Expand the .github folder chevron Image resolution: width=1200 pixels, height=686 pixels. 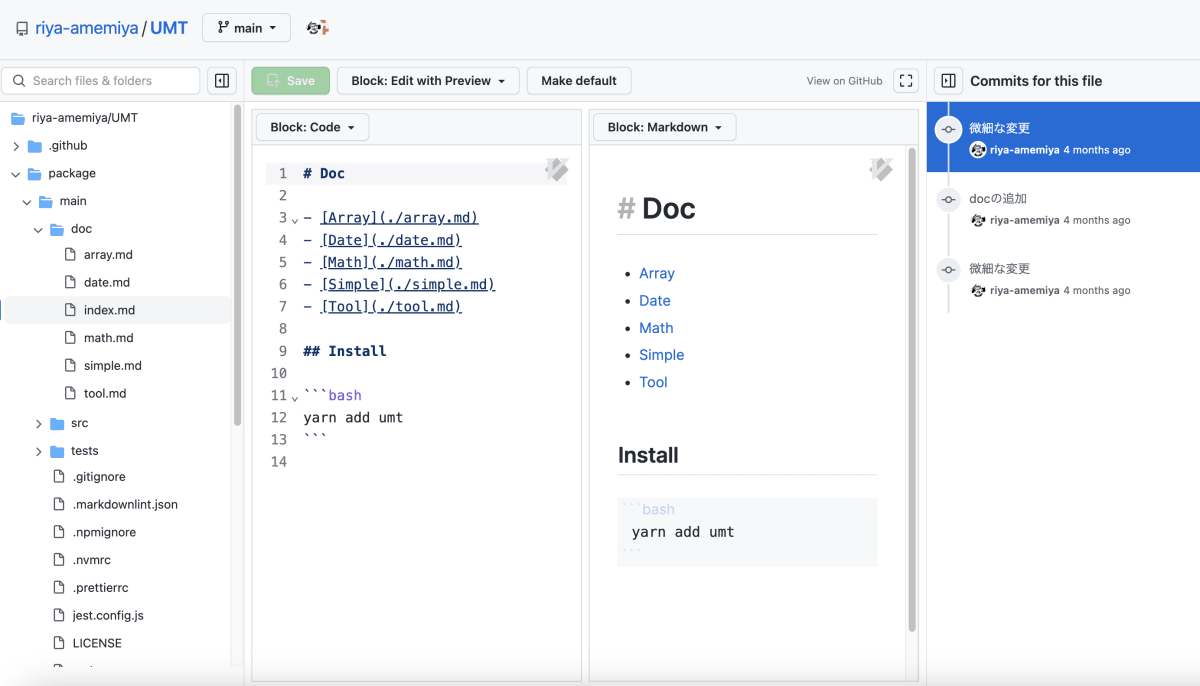click(16, 146)
